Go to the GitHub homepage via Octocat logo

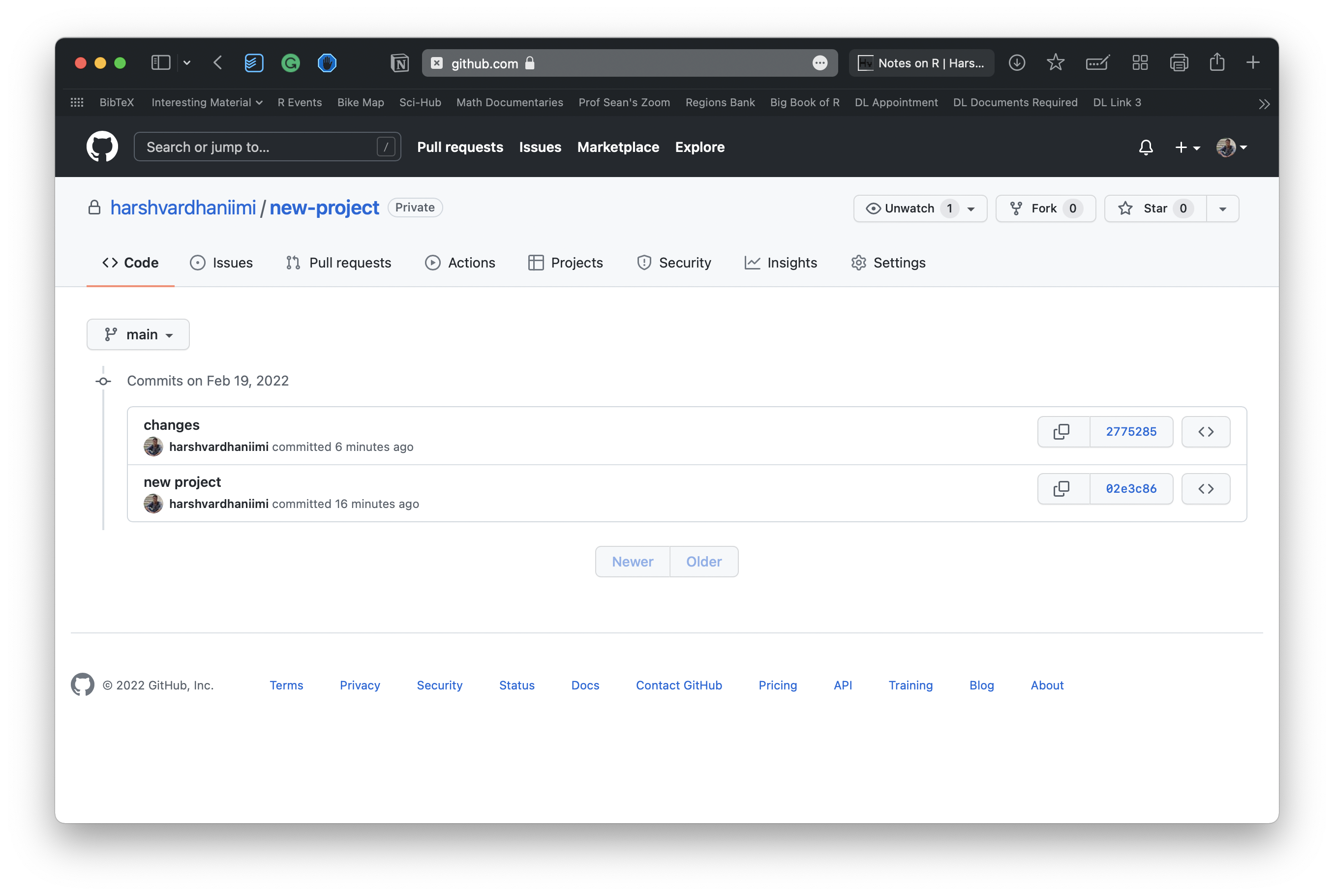[102, 148]
